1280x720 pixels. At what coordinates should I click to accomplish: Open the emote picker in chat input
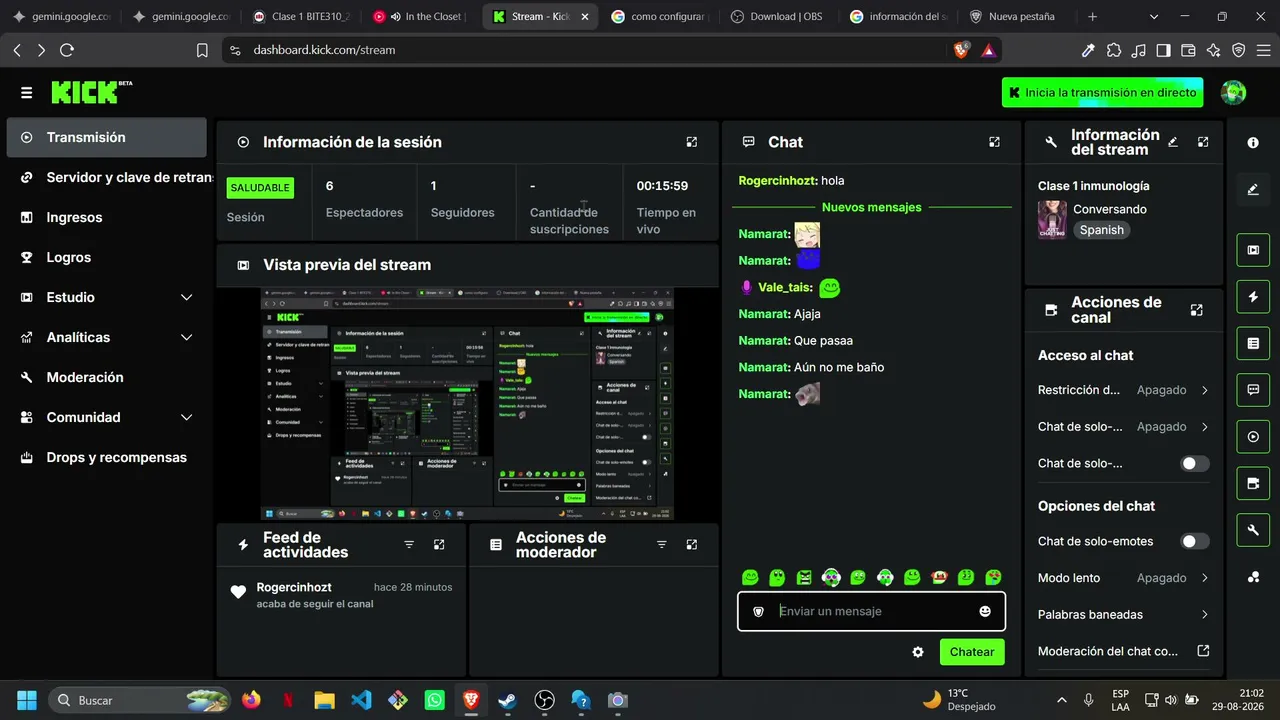coord(985,611)
